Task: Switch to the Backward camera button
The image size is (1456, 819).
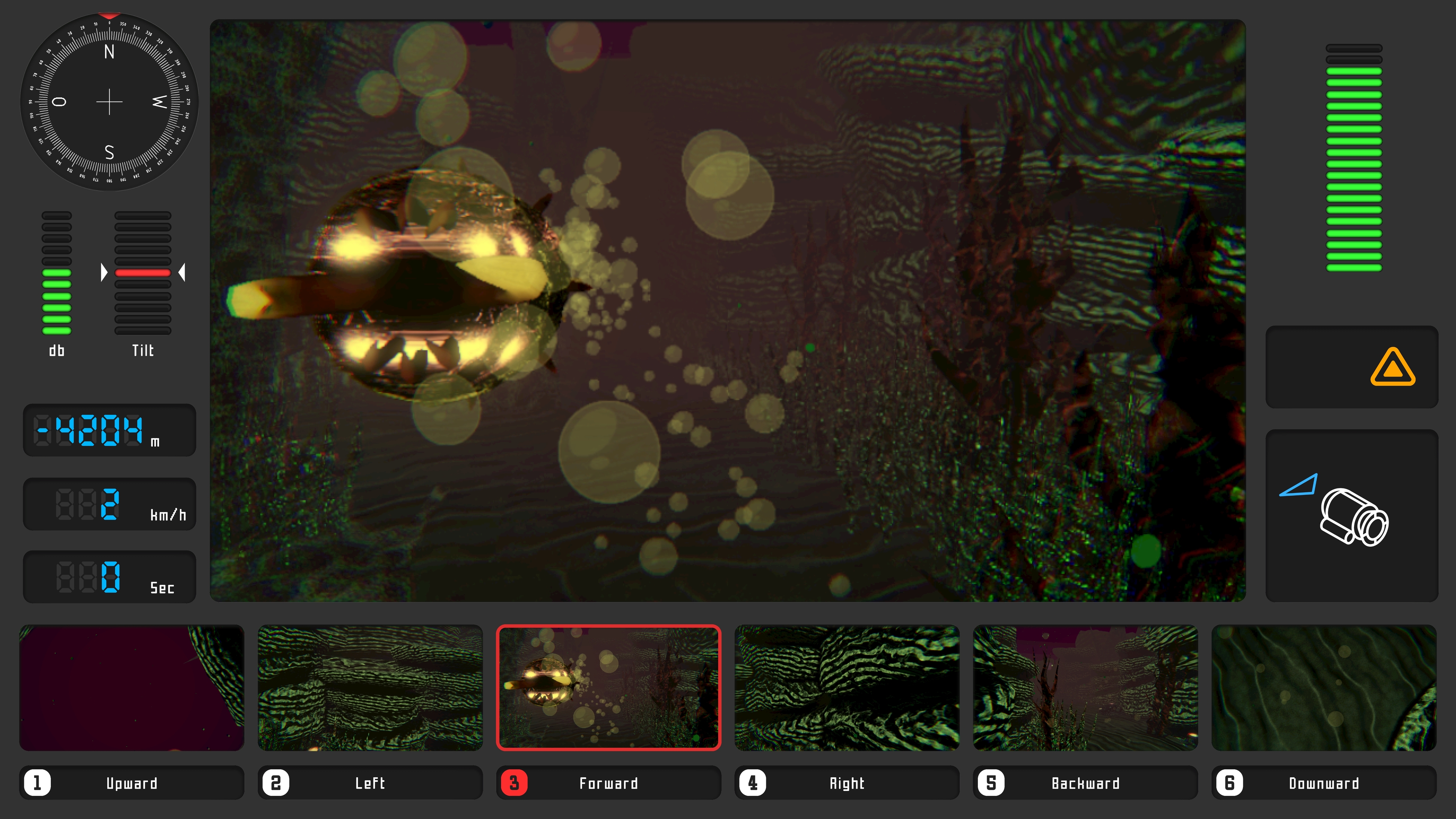Action: (x=1085, y=783)
